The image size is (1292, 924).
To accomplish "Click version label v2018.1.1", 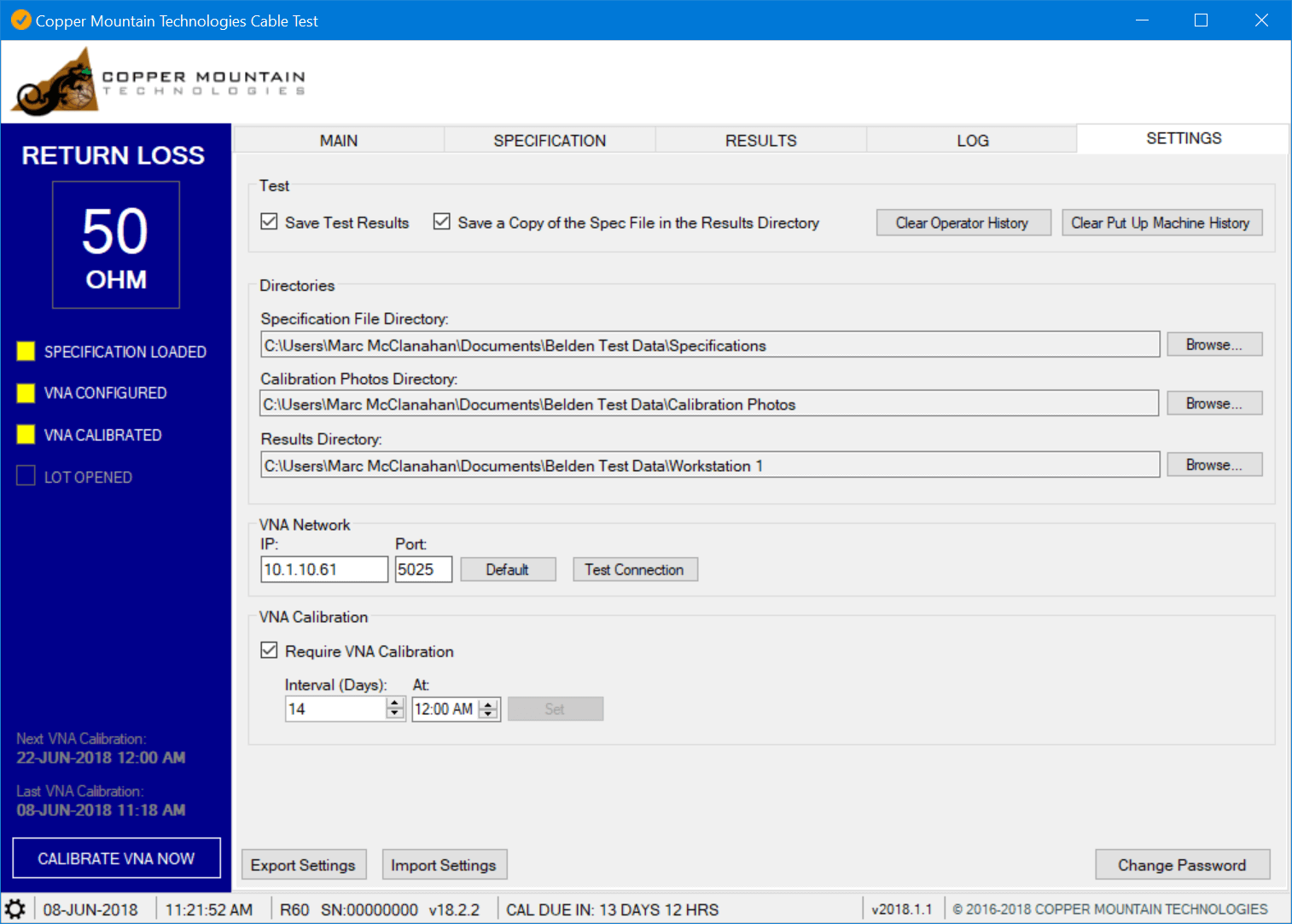I will [x=902, y=909].
